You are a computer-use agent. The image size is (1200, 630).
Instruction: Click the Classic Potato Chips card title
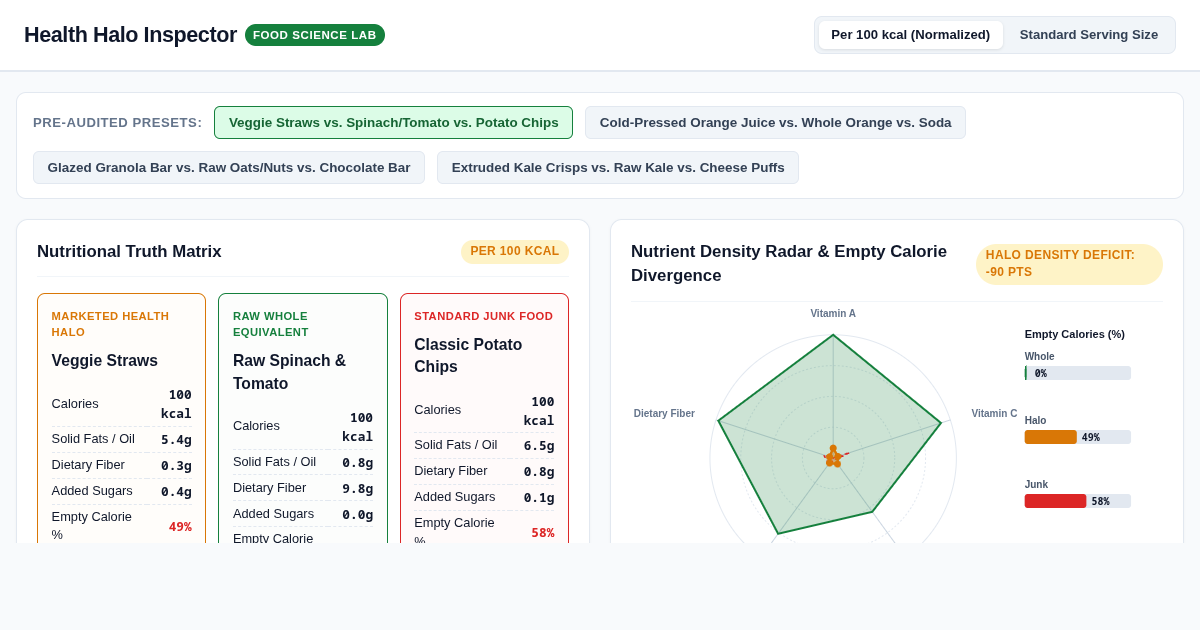point(468,355)
